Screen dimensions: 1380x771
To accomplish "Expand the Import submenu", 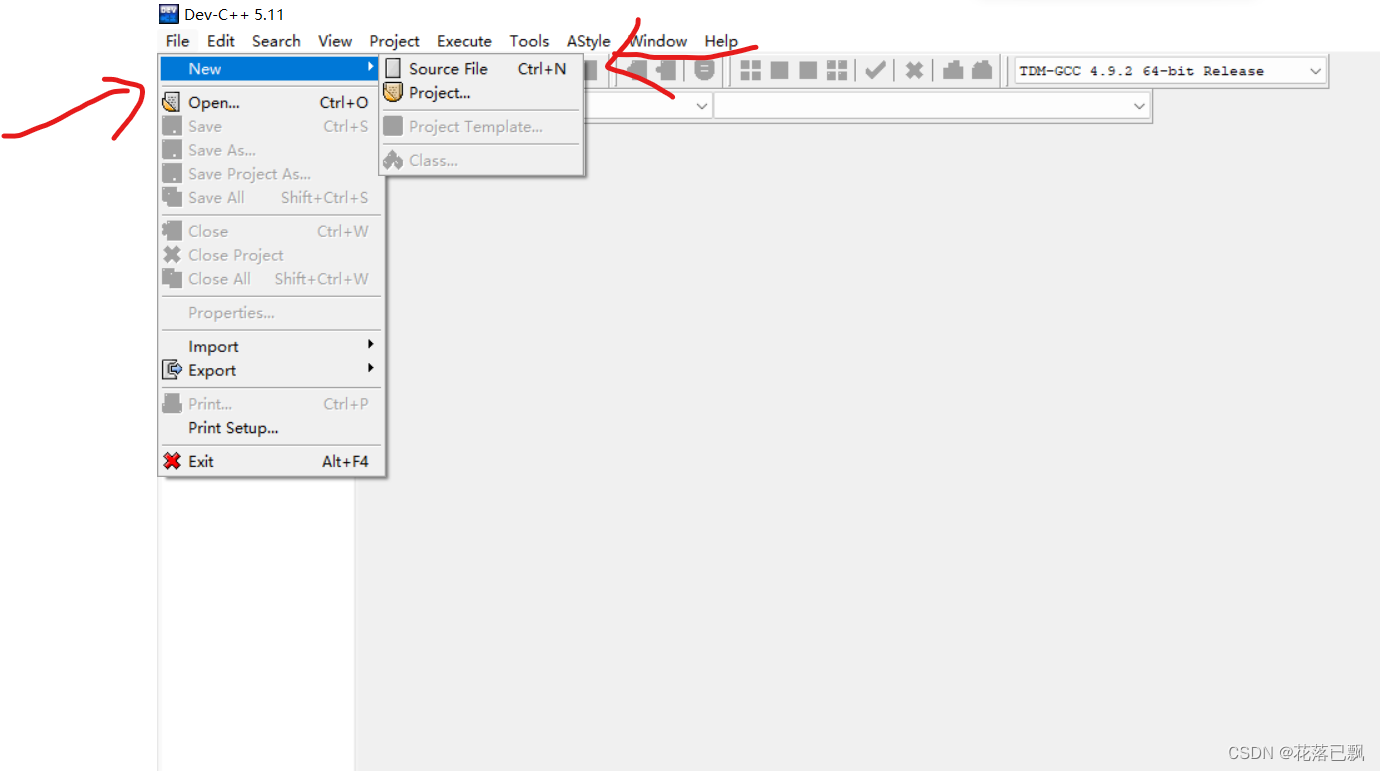I will 271,346.
